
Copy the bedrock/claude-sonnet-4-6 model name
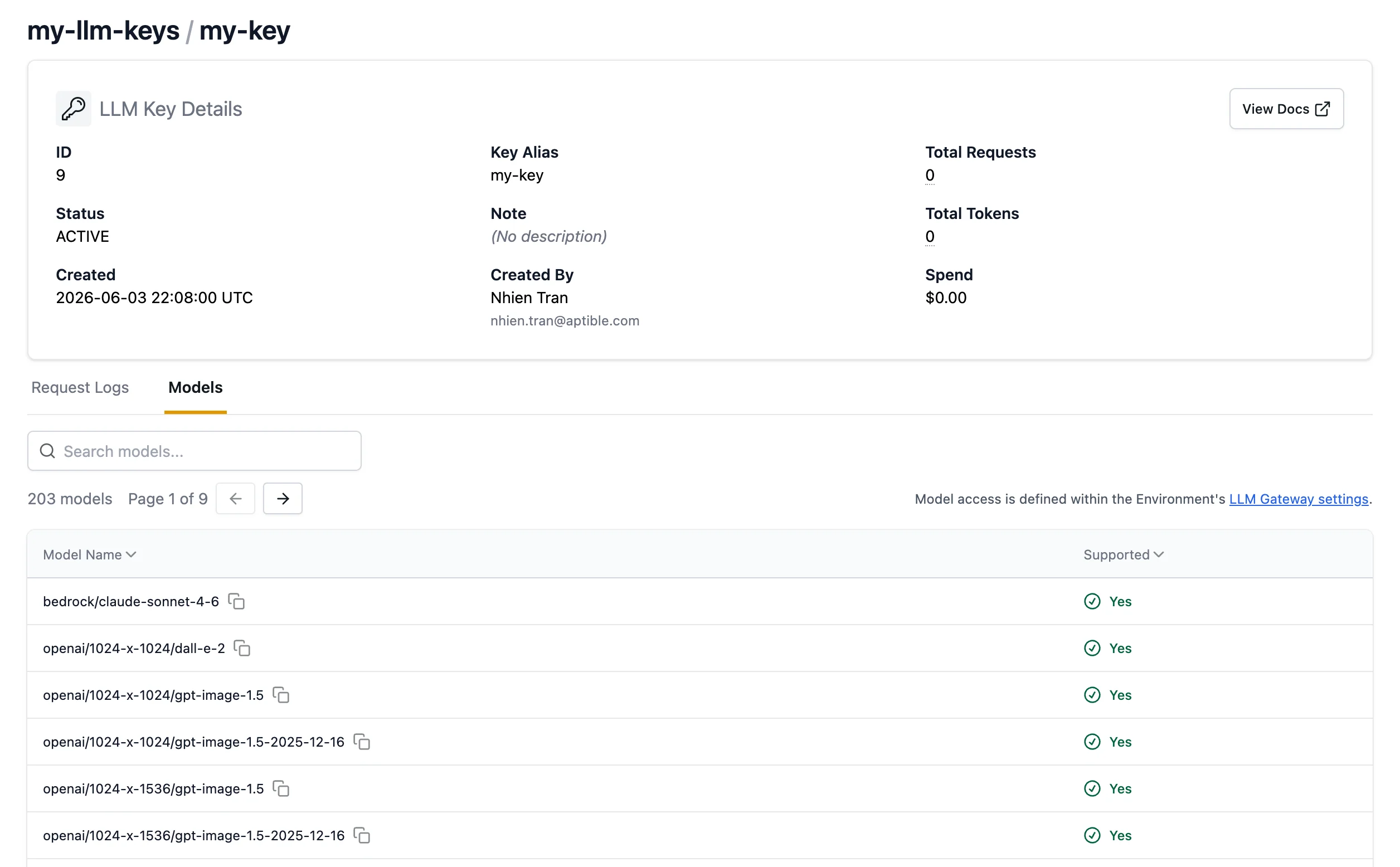coord(236,601)
